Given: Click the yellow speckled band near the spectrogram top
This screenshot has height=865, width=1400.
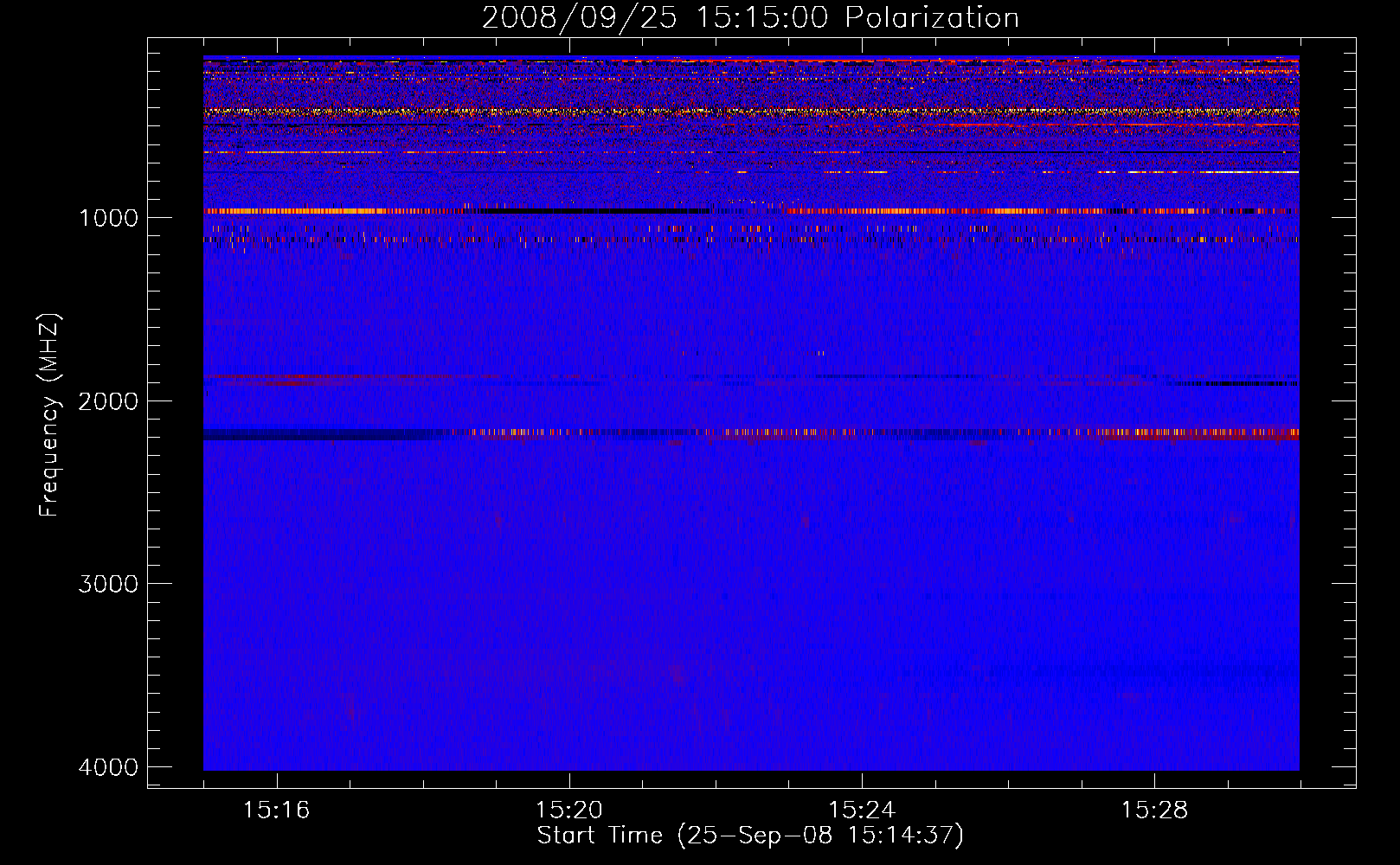Looking at the screenshot, I should pos(751,112).
